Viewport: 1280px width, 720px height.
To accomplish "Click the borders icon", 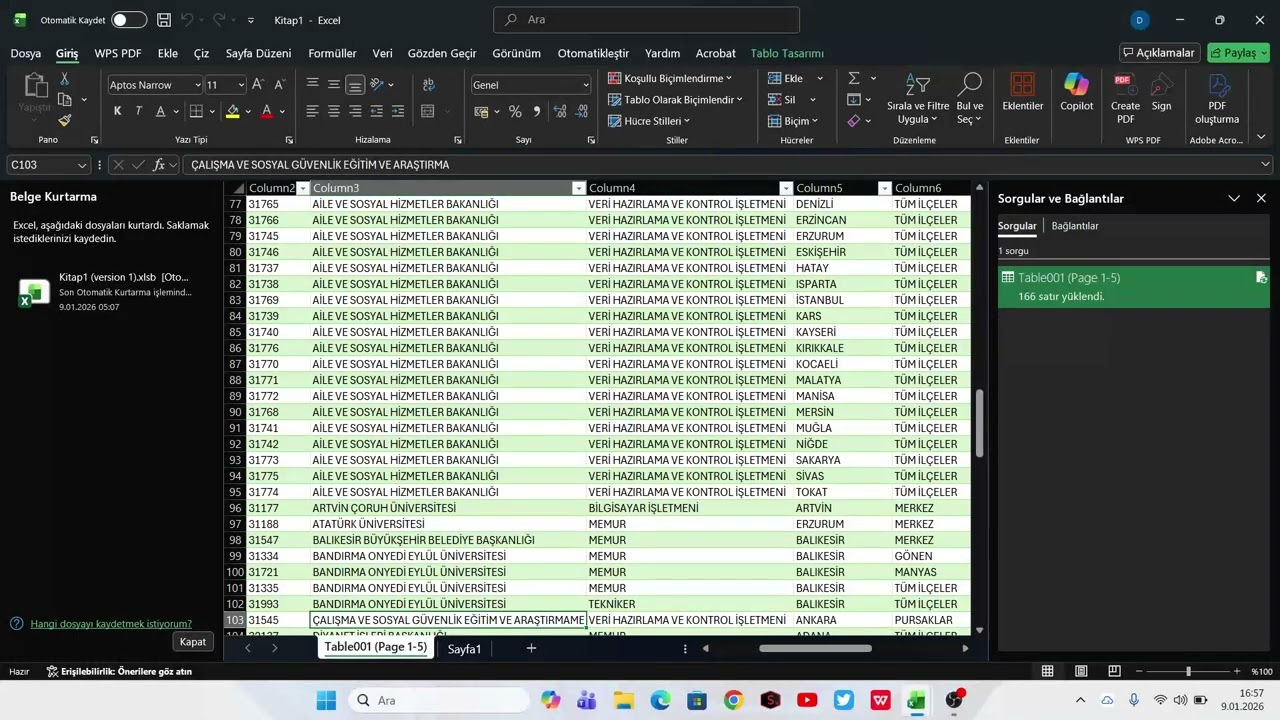I will click(197, 111).
